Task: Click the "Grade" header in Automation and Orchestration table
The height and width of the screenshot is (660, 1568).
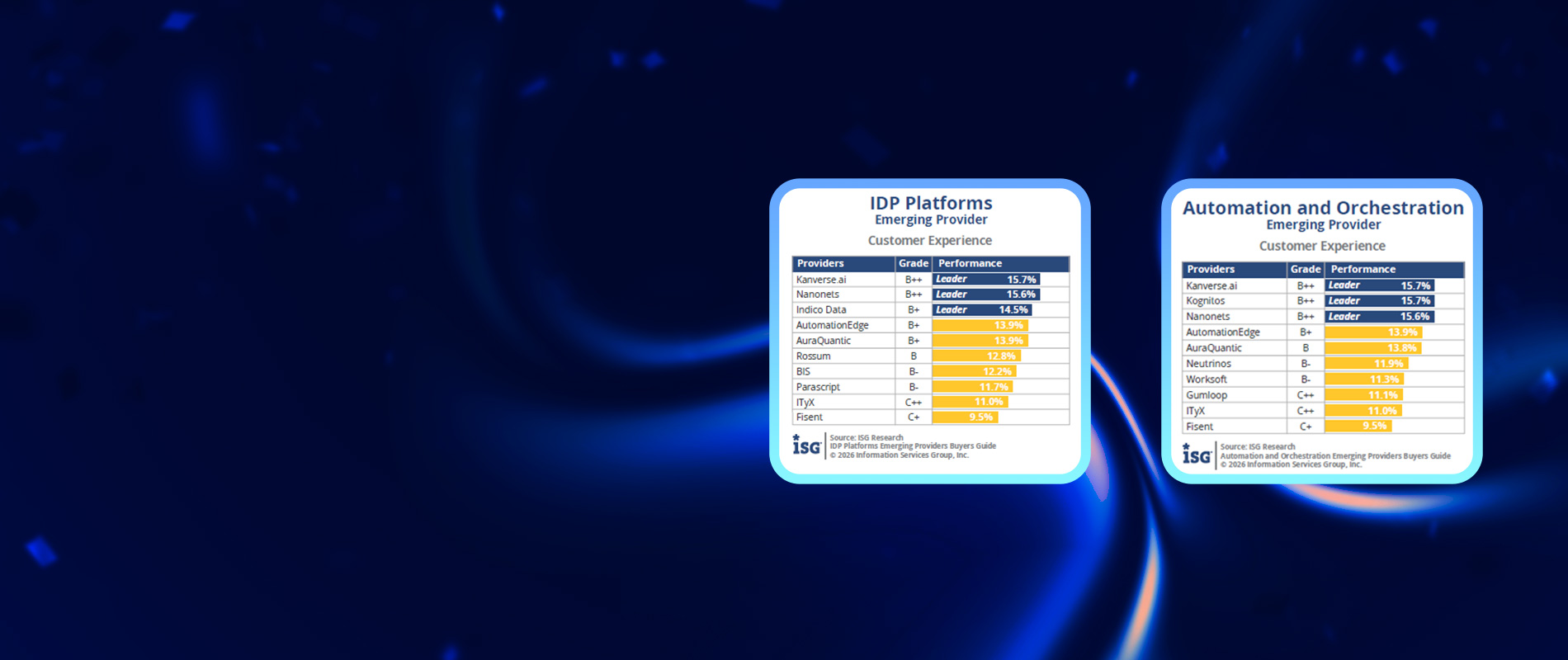Action: (1306, 270)
